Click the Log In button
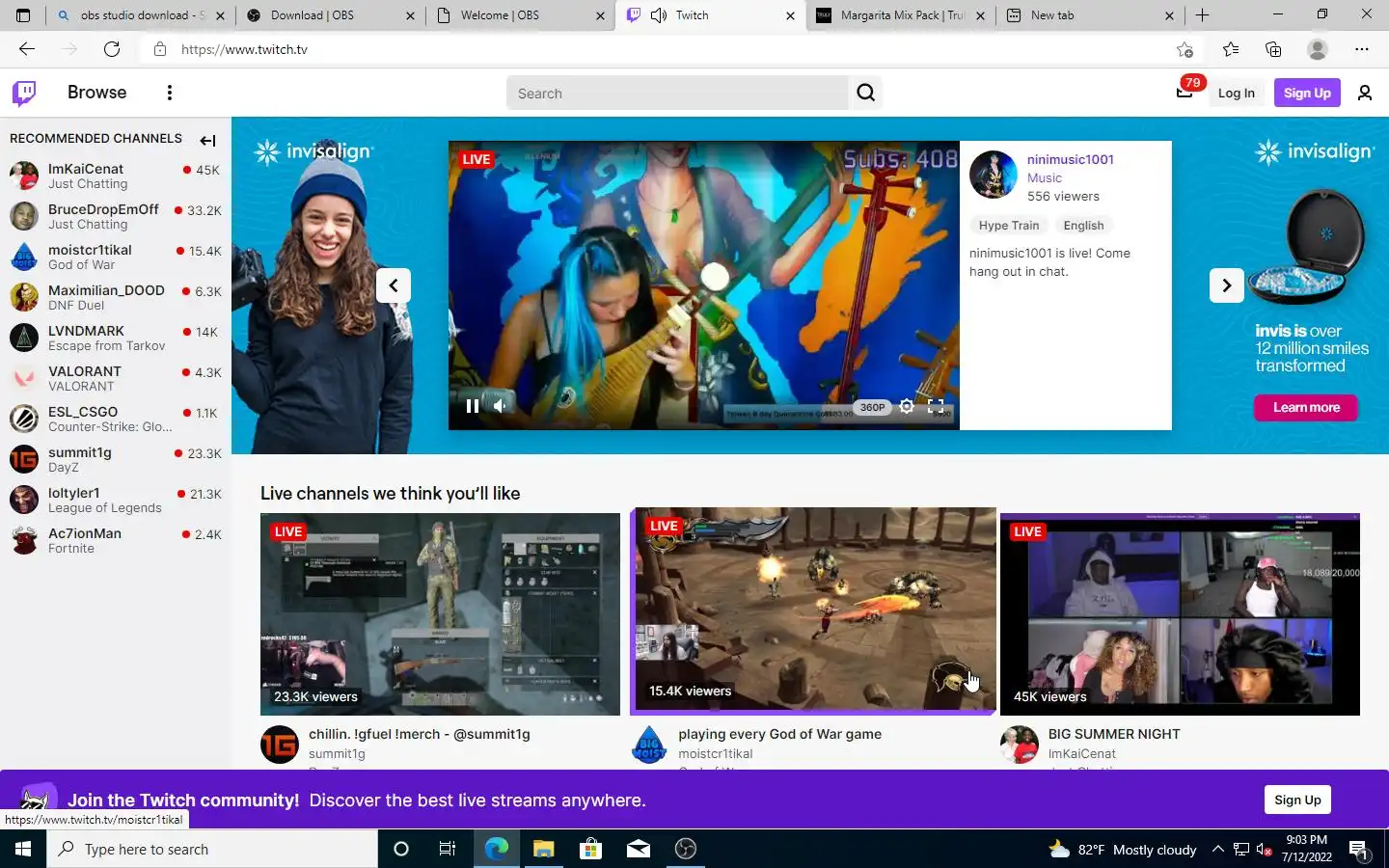Screen dimensions: 1389x868 (x=1236, y=93)
